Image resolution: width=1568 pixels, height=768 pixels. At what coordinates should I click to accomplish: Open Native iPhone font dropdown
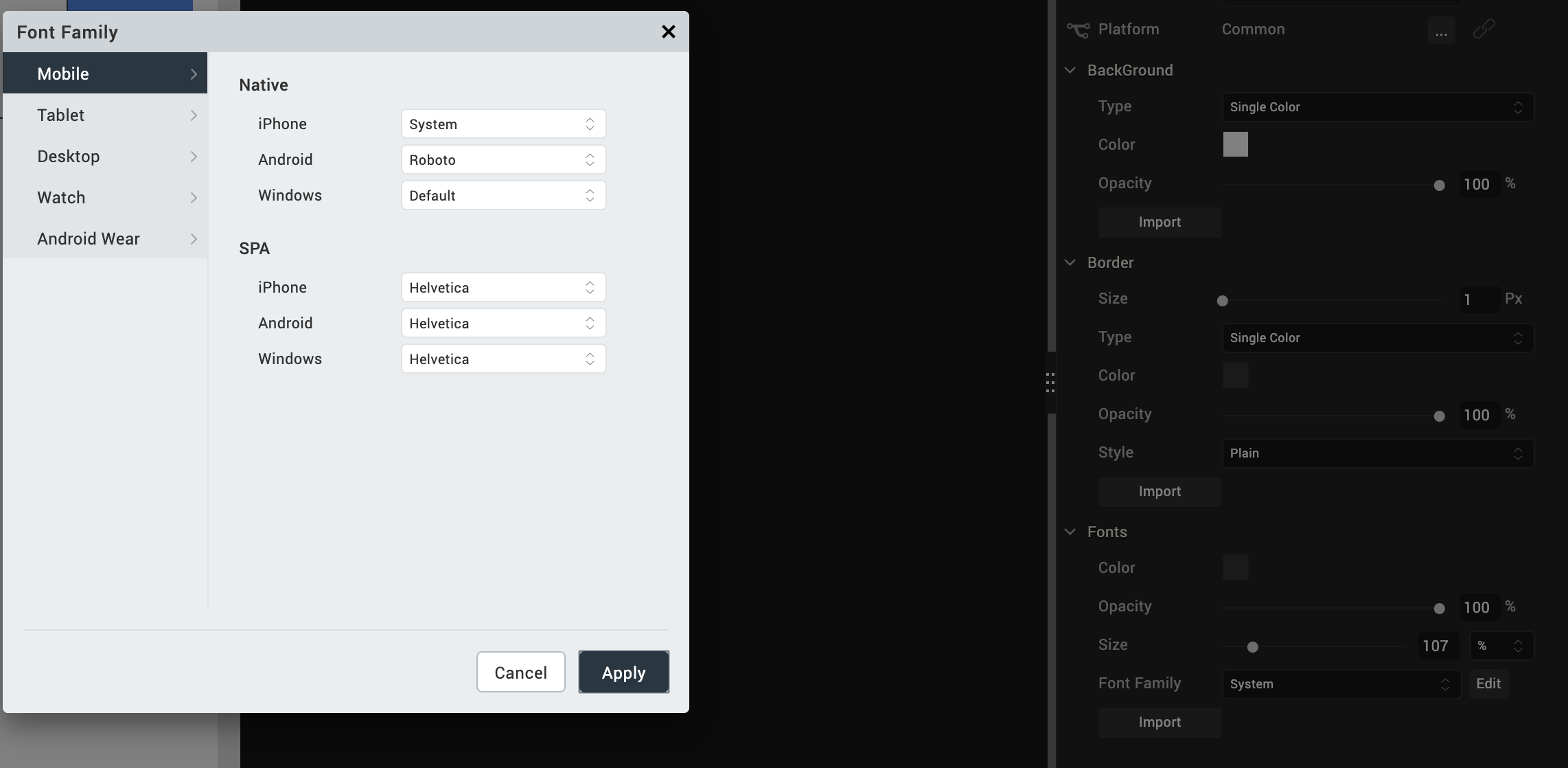(x=503, y=124)
